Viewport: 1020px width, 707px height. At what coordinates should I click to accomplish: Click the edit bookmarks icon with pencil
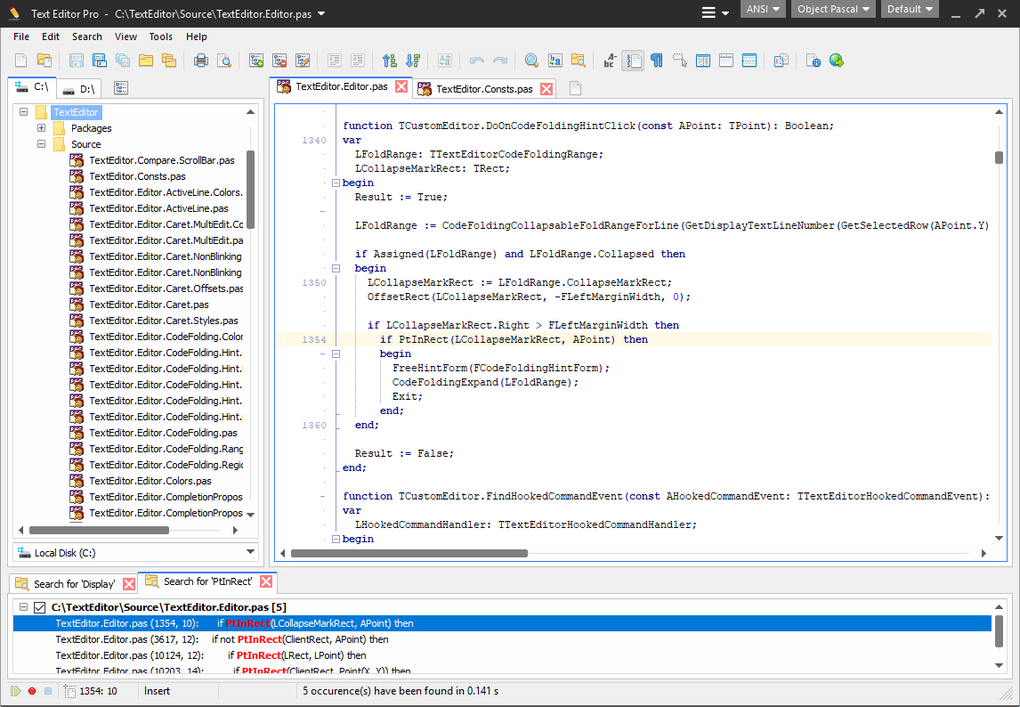[x=302, y=60]
